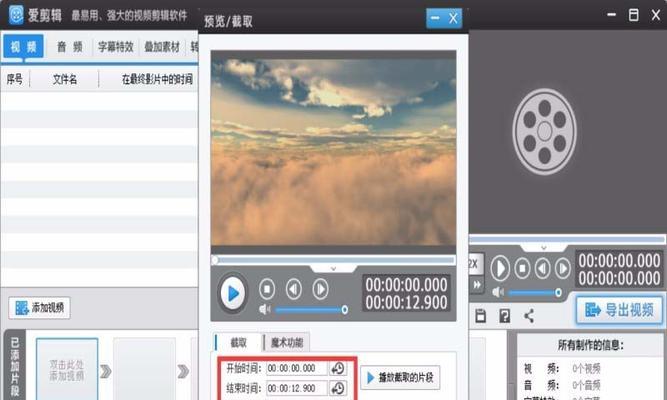Screen dimensions: 667x400
Task: Adjust the main window volume slider
Action: [x=535, y=292]
